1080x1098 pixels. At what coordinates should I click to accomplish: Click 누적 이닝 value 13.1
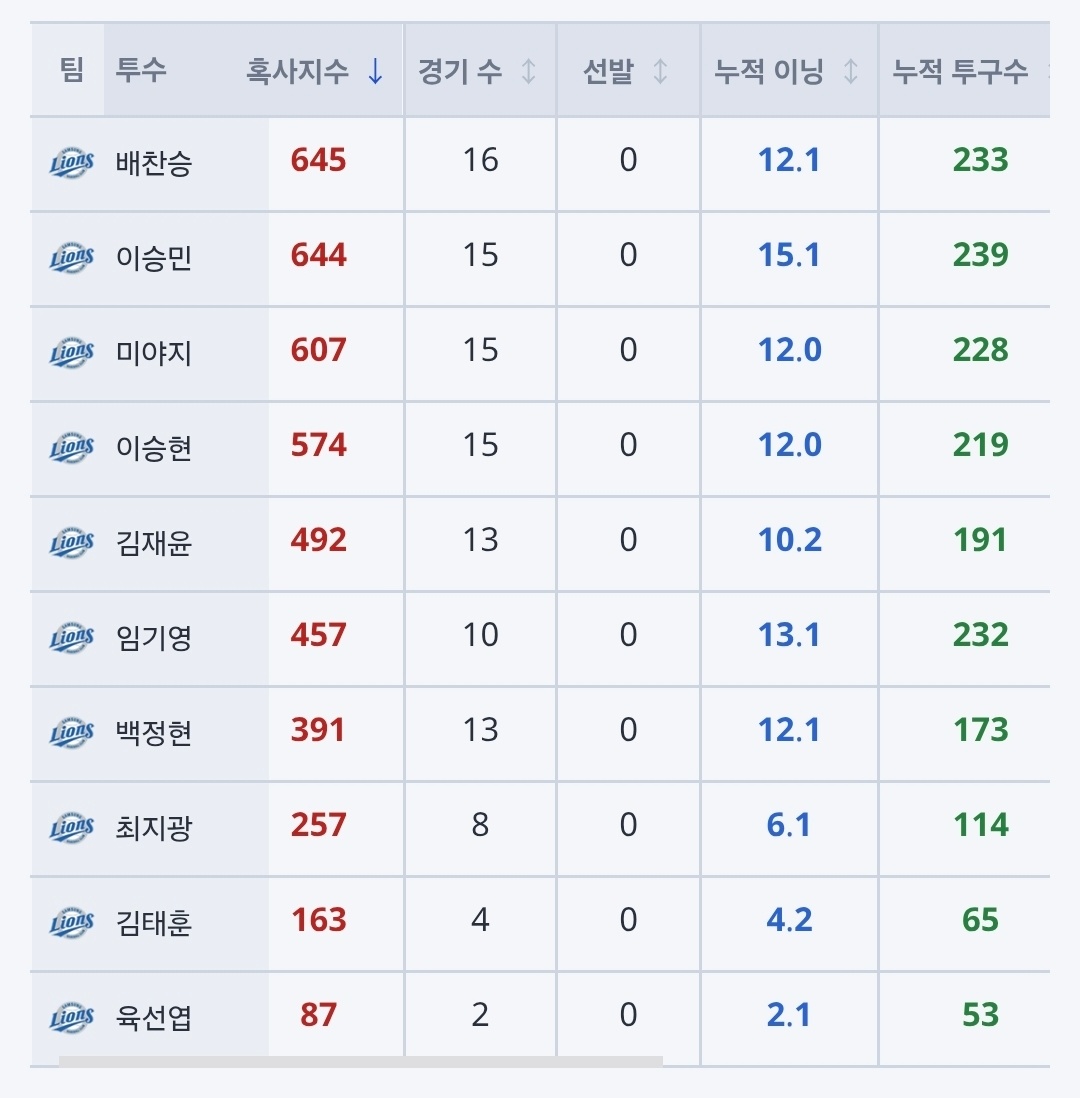[789, 634]
